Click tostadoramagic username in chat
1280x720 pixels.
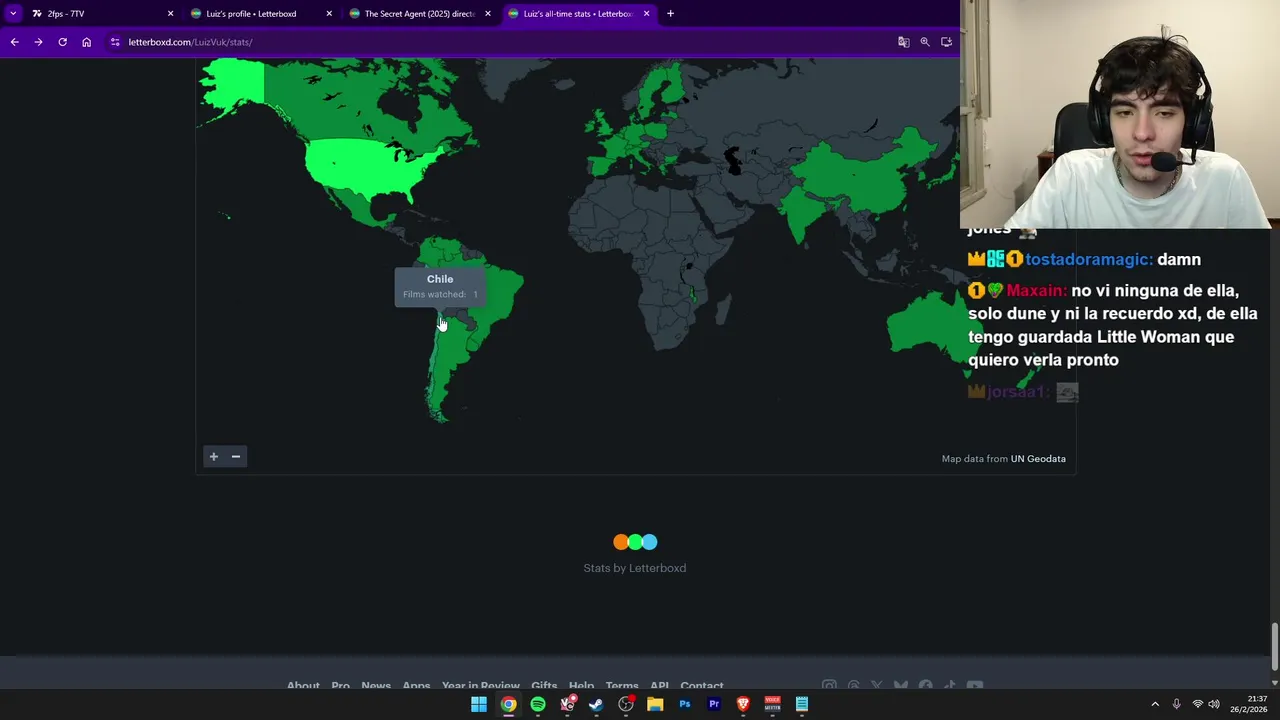tap(1089, 259)
